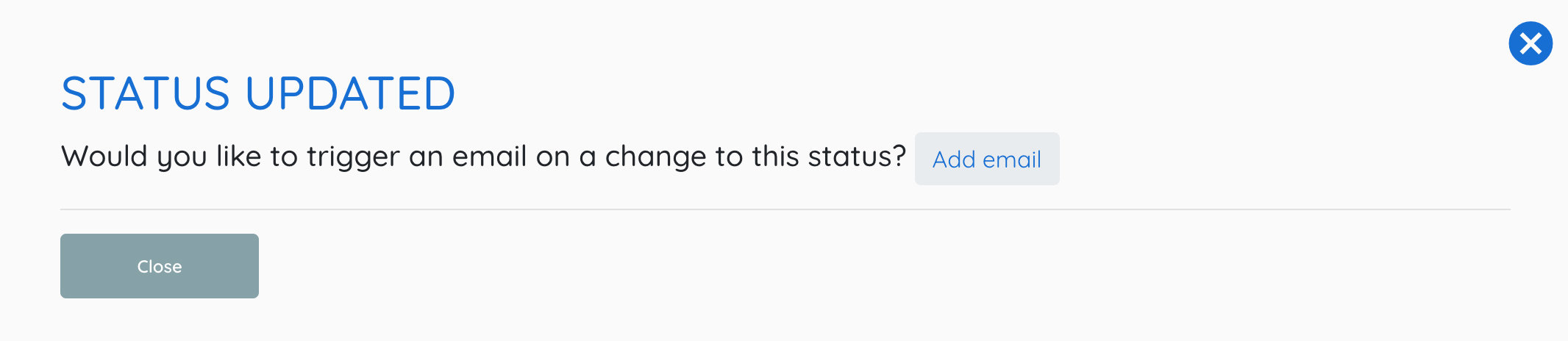Select the STATUS UPDATED heading
1568x341 pixels.
(x=258, y=94)
